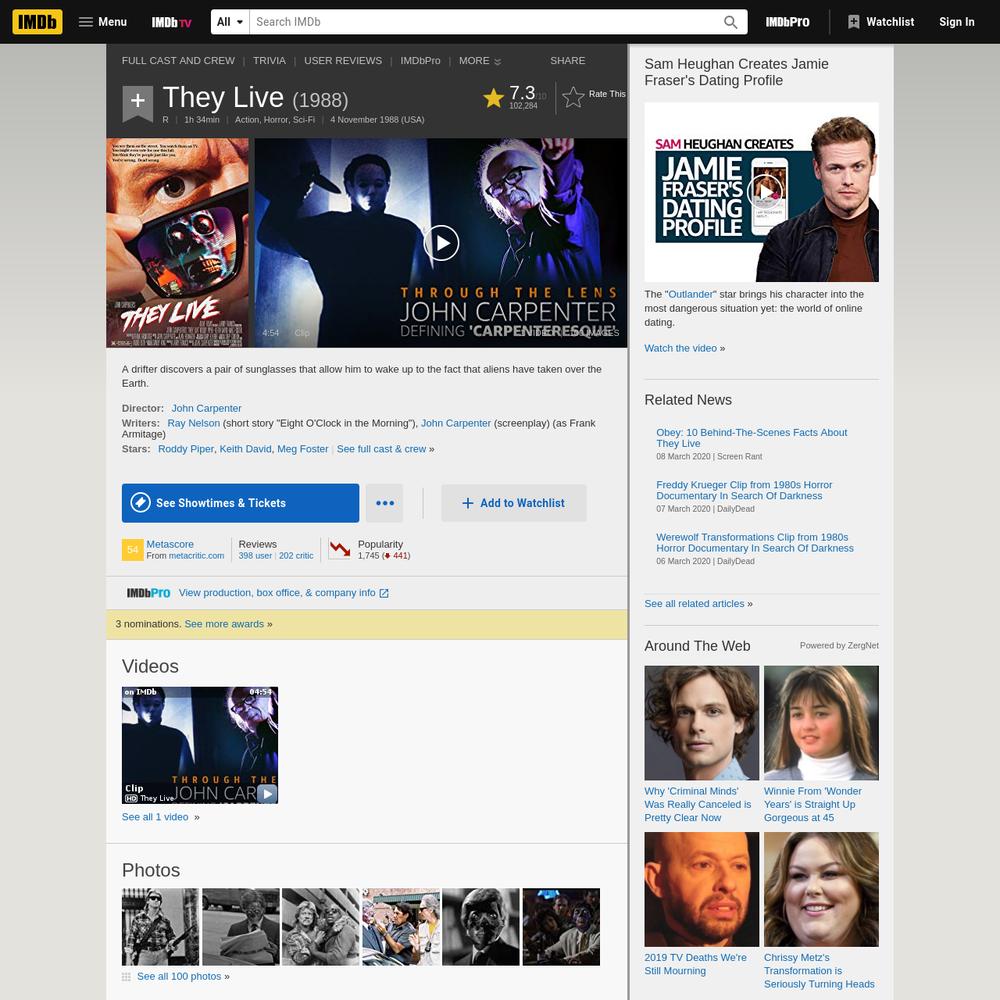Open the hamburger Menu
Image resolution: width=1000 pixels, height=1000 pixels.
click(103, 22)
